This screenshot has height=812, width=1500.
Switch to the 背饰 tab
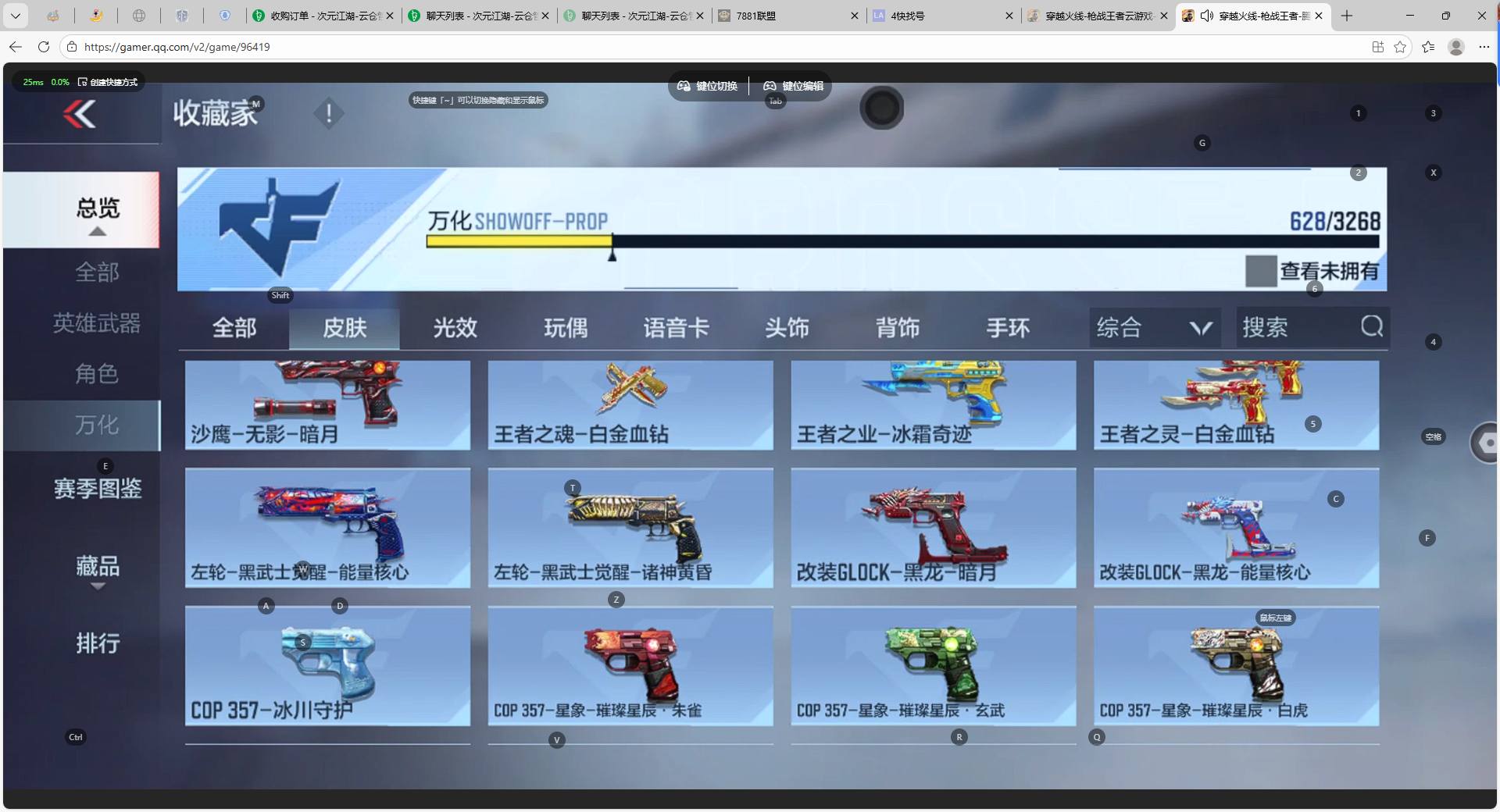pyautogui.click(x=898, y=328)
